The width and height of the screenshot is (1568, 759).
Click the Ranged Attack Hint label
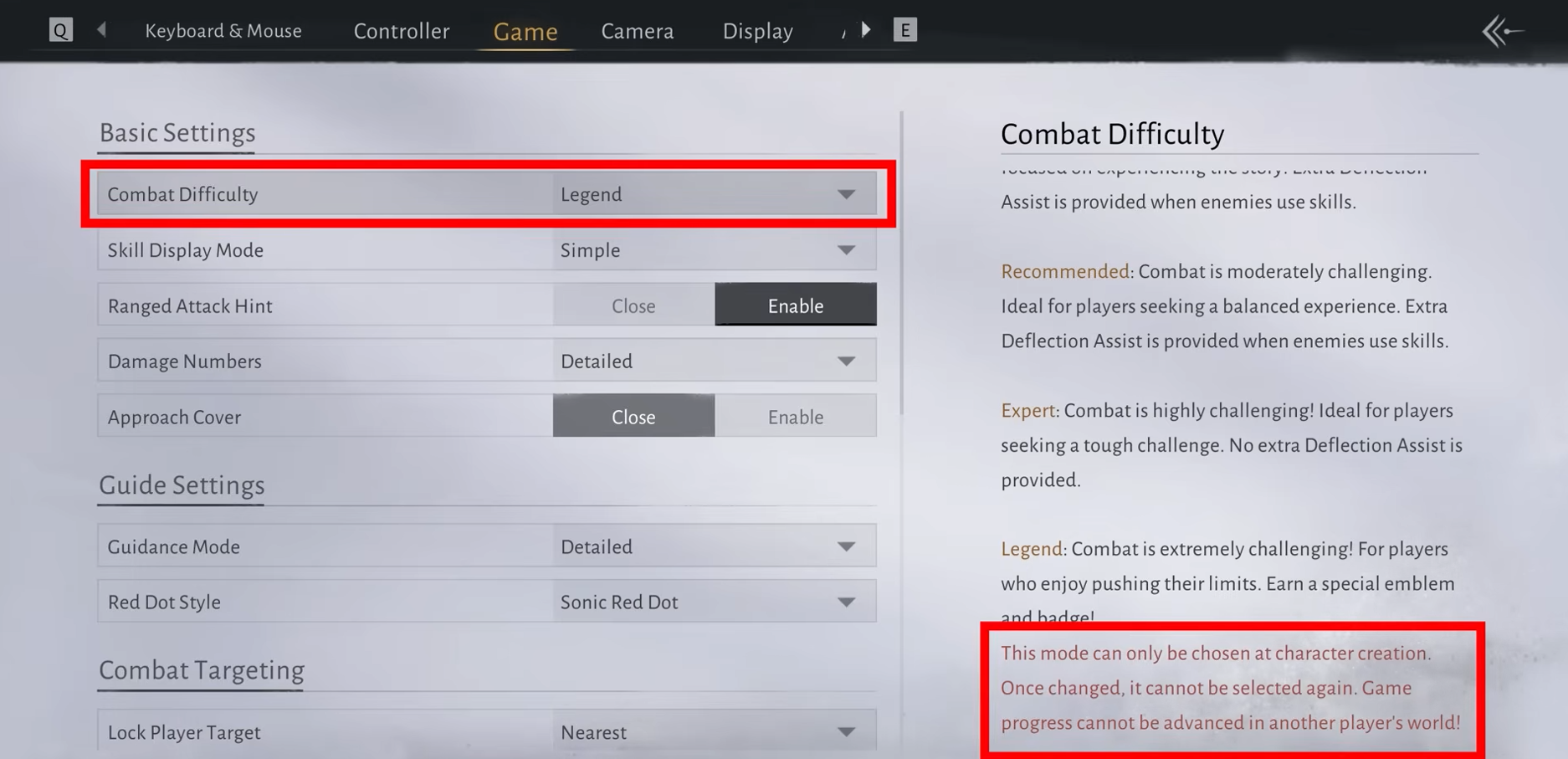190,306
